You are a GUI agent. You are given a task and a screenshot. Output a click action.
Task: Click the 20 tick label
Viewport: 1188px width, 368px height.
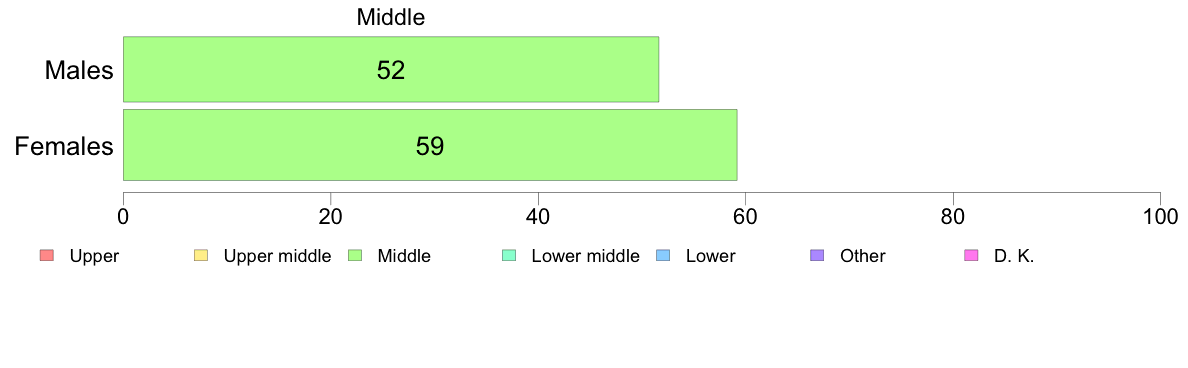[330, 216]
